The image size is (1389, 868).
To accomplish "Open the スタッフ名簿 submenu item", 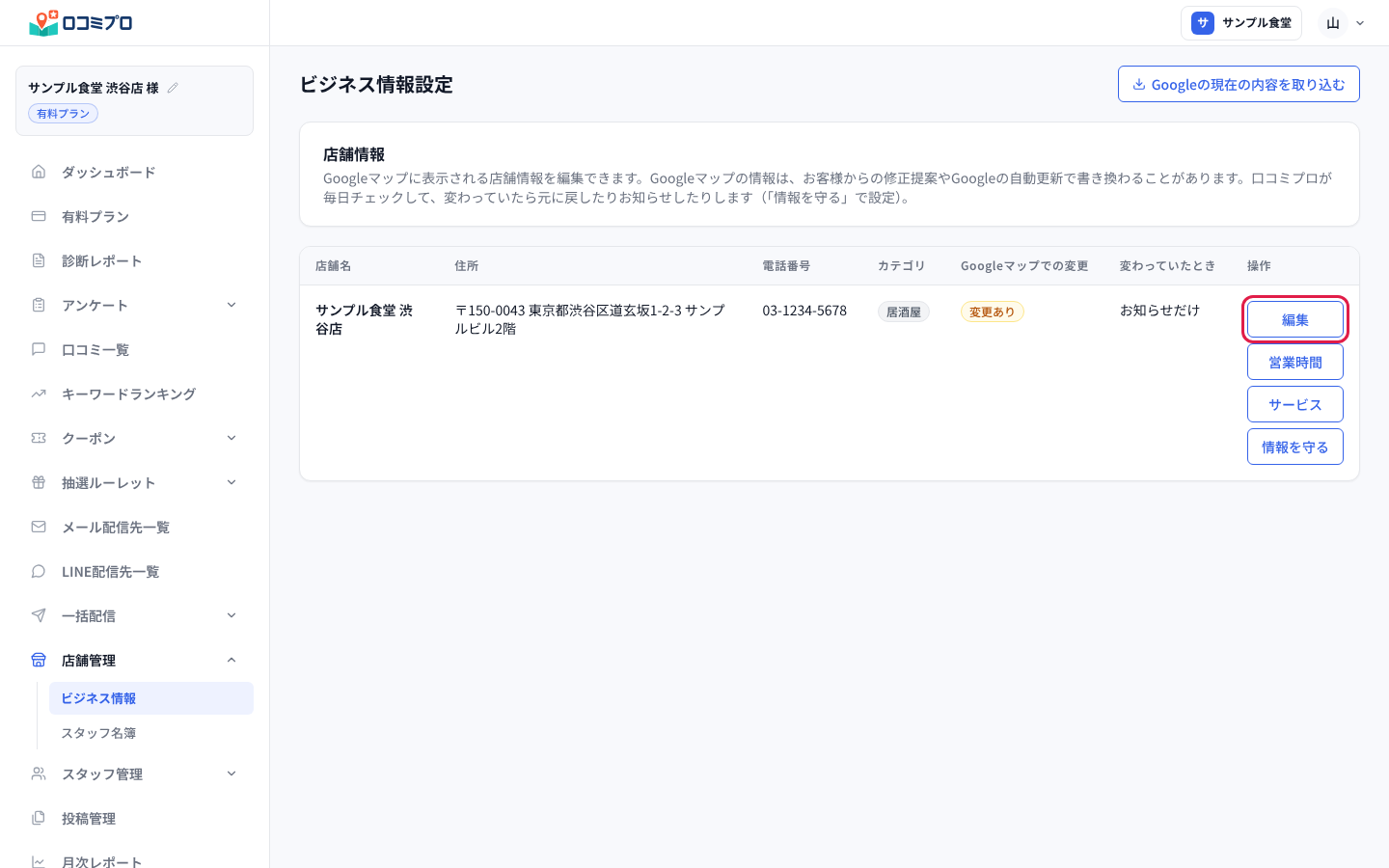I will point(151,733).
